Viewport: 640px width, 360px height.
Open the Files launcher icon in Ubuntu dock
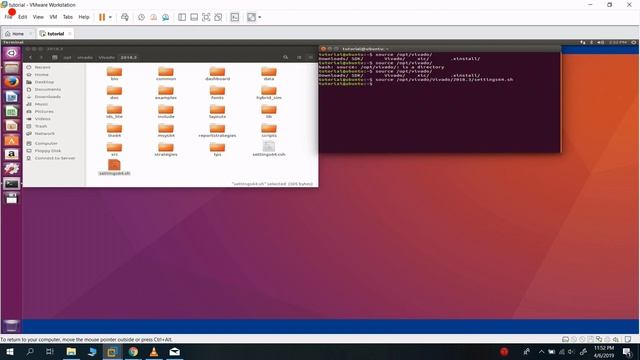click(x=11, y=68)
